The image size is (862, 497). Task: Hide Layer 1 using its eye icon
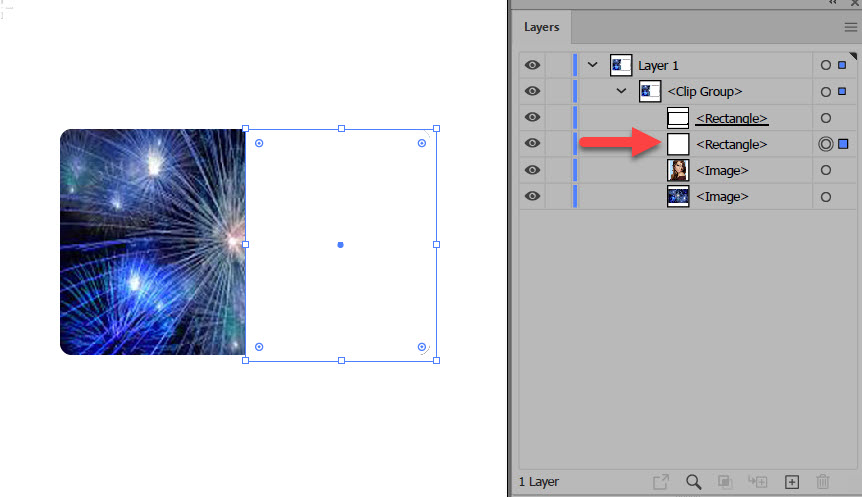point(532,65)
